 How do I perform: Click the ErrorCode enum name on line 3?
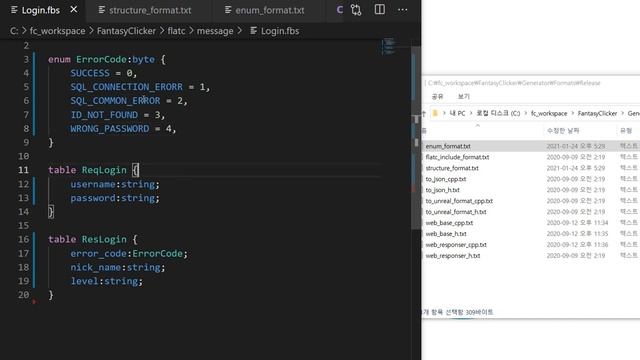[101, 60]
